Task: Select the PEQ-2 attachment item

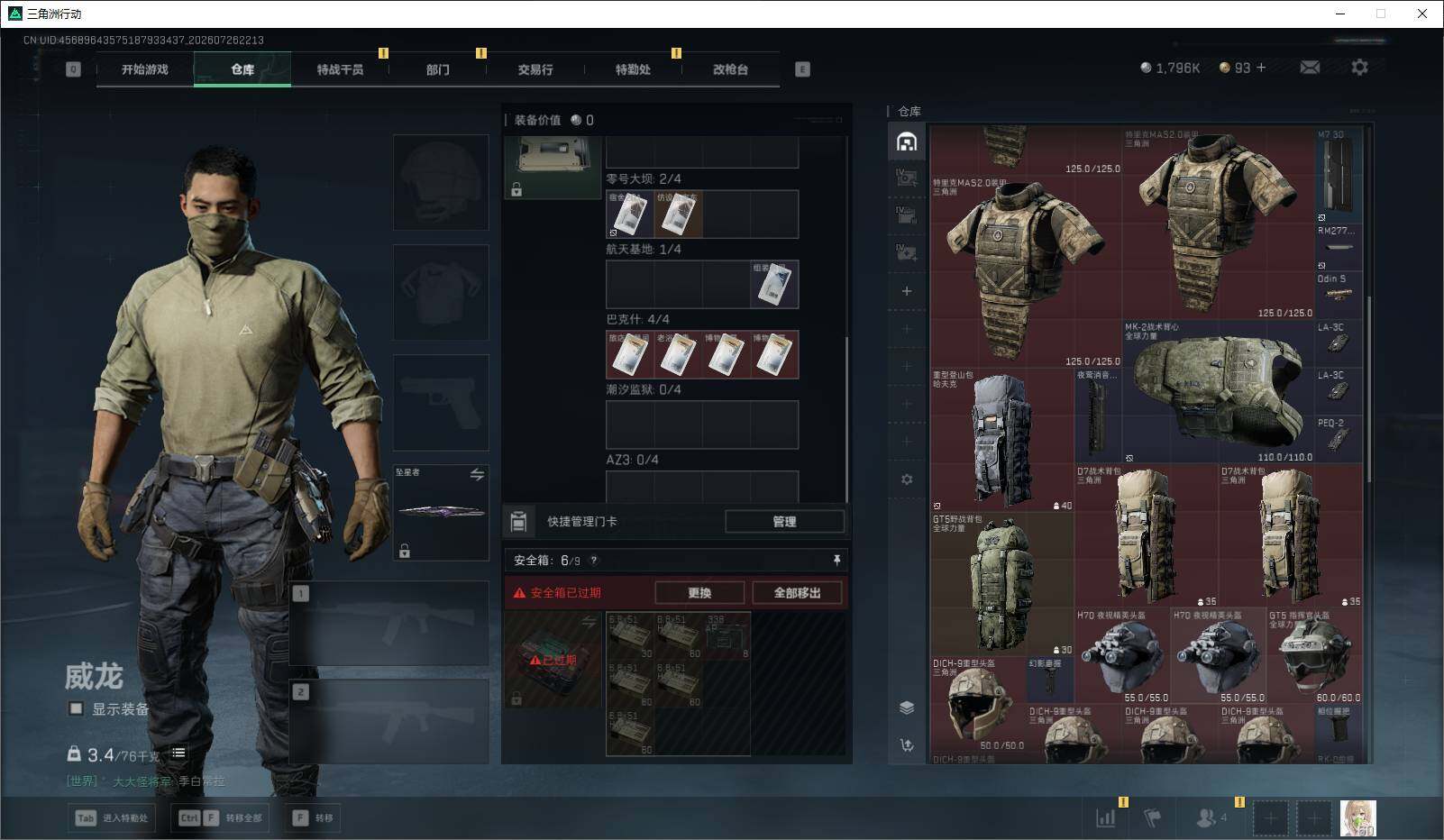Action: [1338, 440]
